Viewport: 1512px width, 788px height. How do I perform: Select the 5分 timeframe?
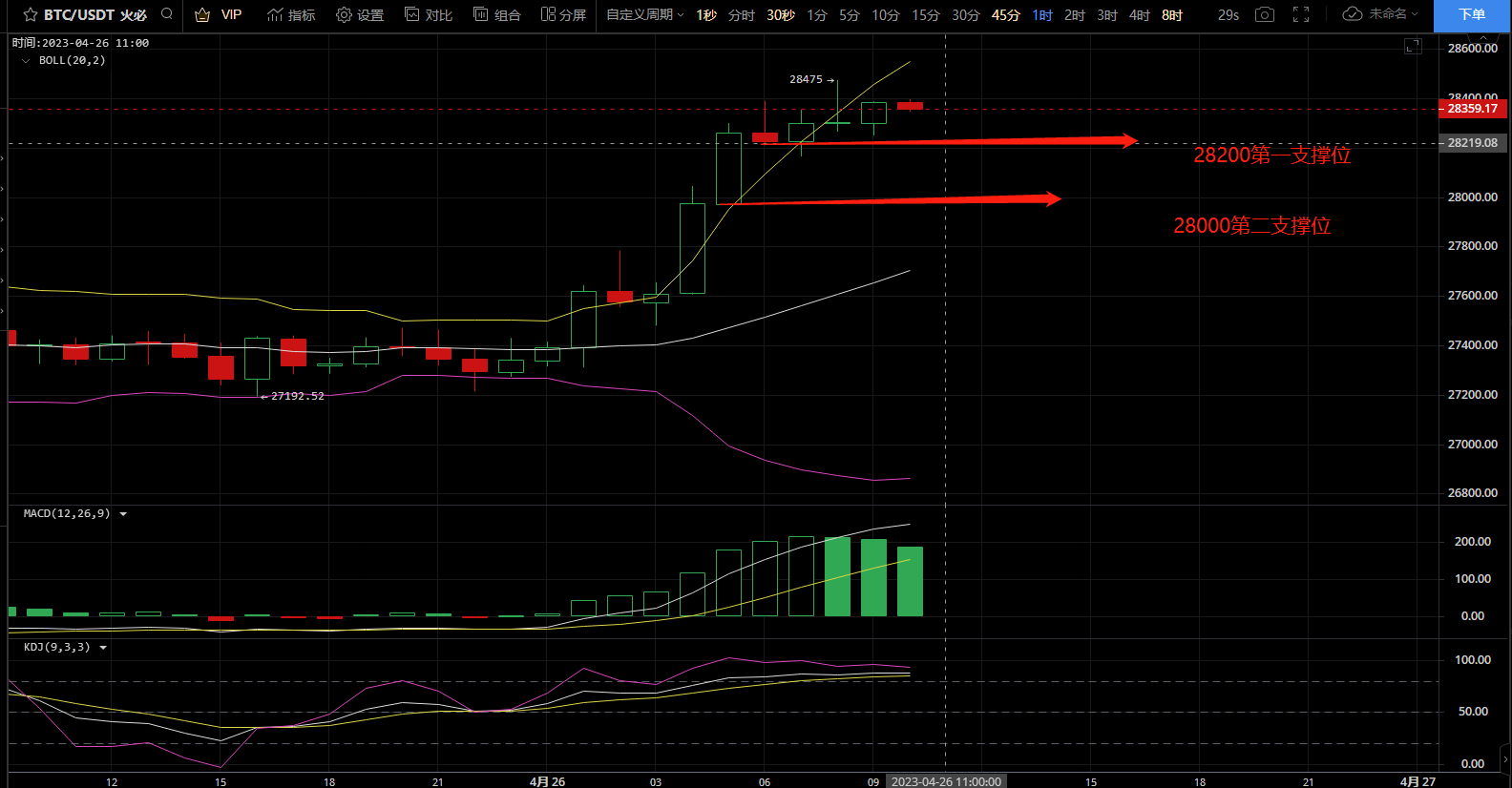[850, 15]
